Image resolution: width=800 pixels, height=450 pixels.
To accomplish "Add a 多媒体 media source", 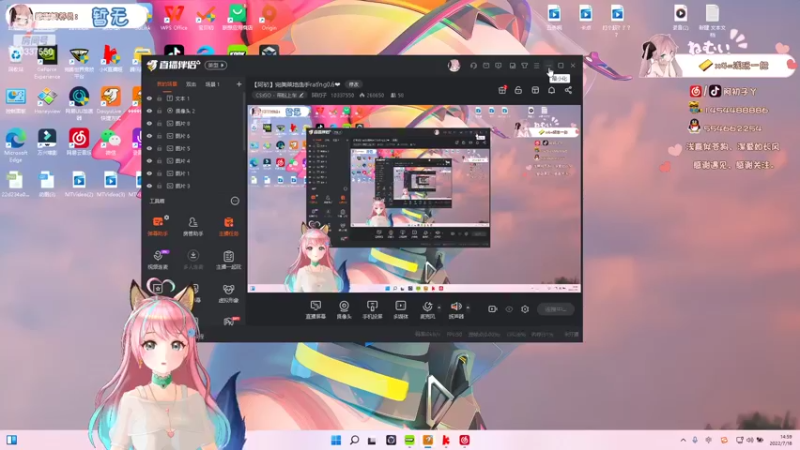I will pos(401,309).
